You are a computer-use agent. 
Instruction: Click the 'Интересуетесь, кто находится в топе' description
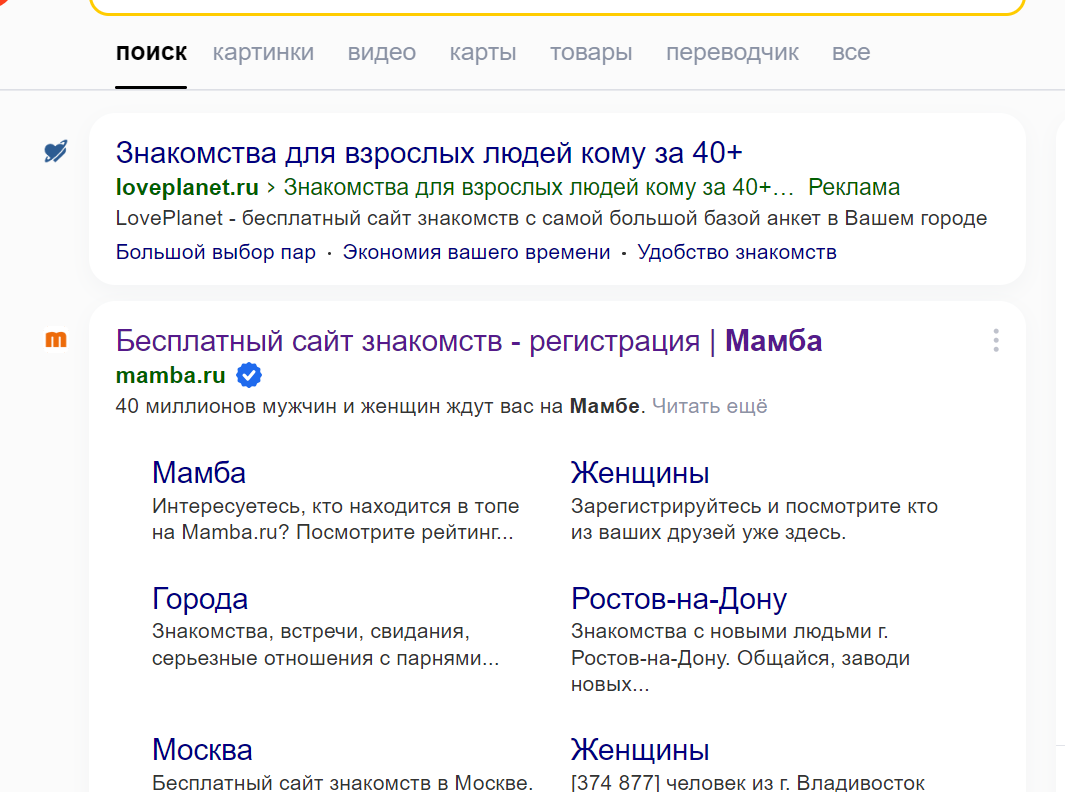click(x=336, y=519)
